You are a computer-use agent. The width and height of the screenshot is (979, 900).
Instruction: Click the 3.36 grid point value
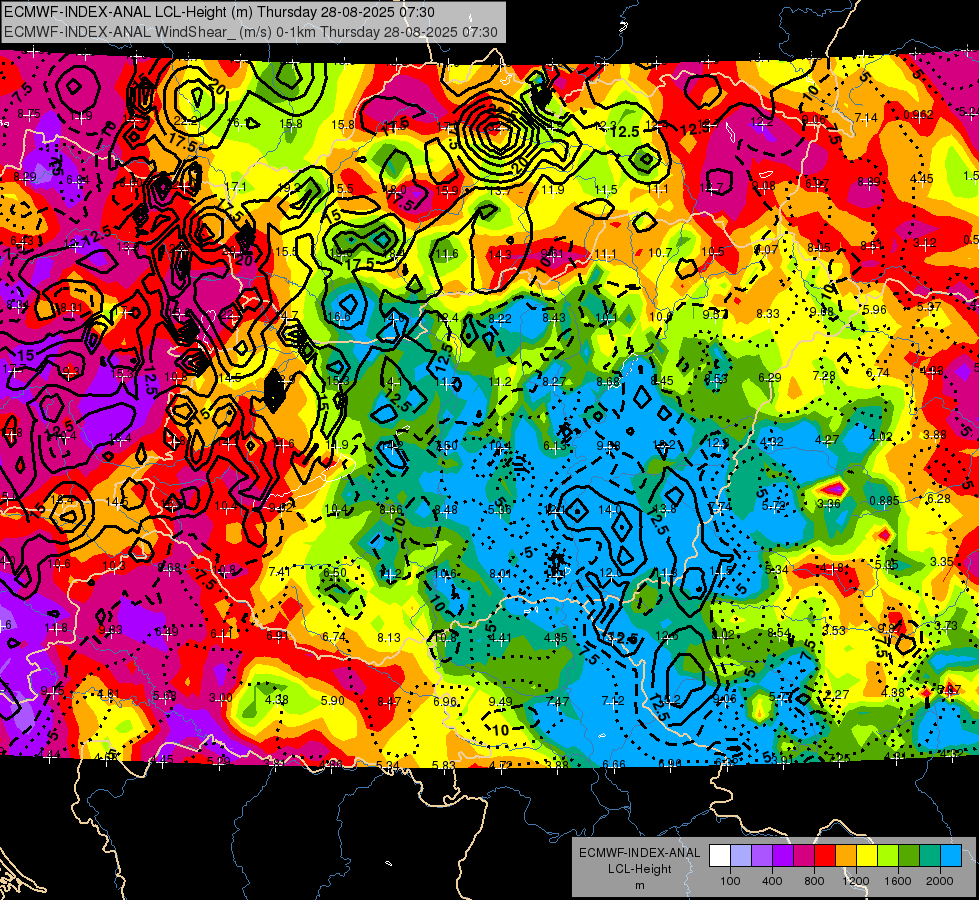(x=829, y=503)
